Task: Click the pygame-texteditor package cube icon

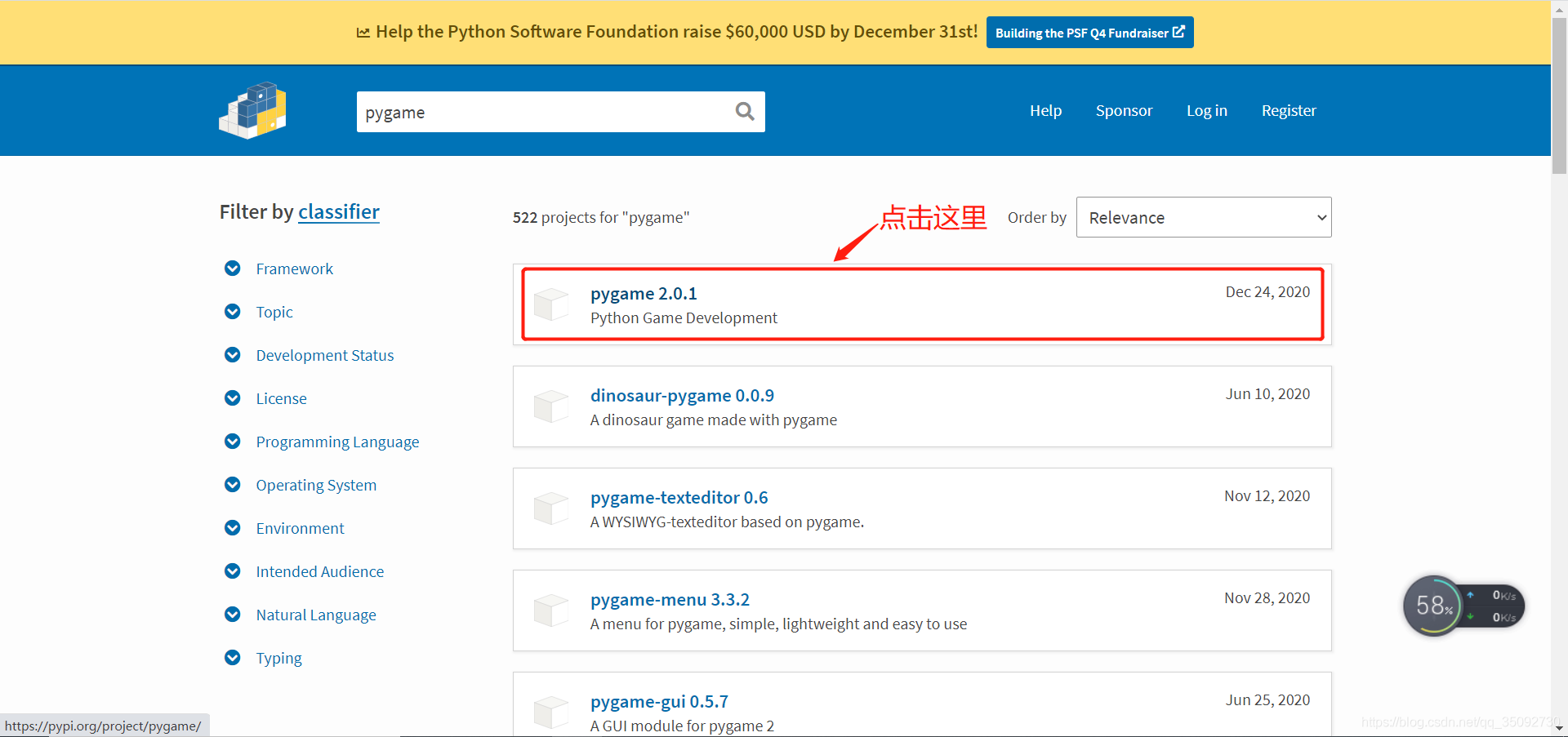Action: coord(551,508)
